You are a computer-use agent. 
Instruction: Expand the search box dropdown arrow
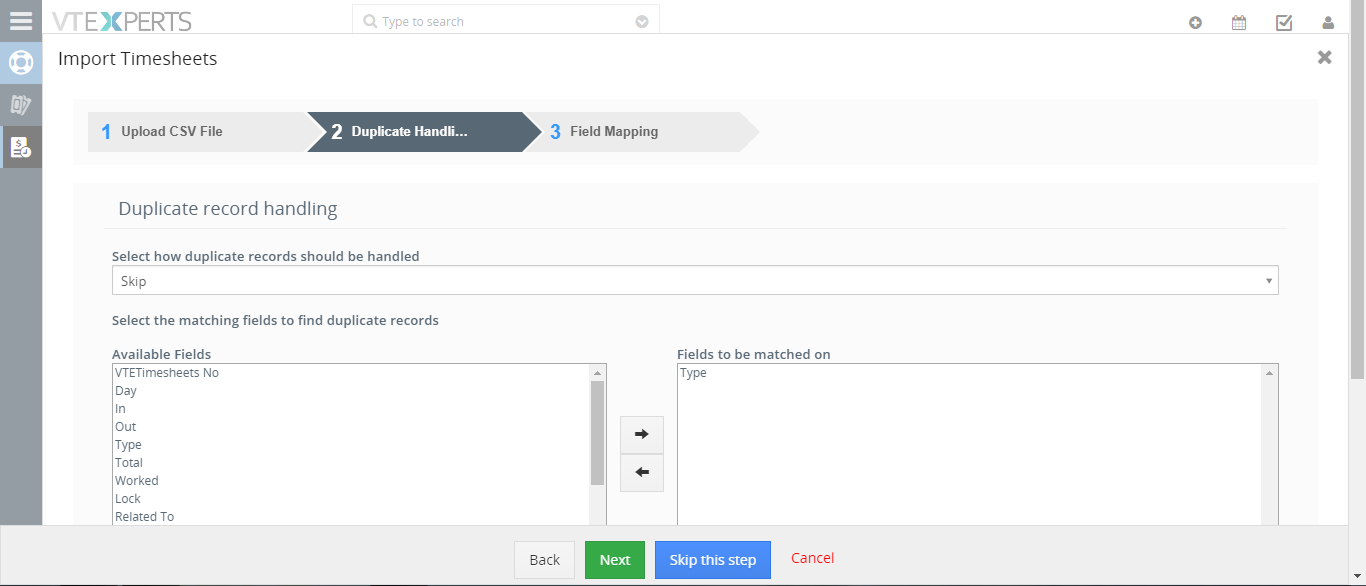pyautogui.click(x=642, y=21)
